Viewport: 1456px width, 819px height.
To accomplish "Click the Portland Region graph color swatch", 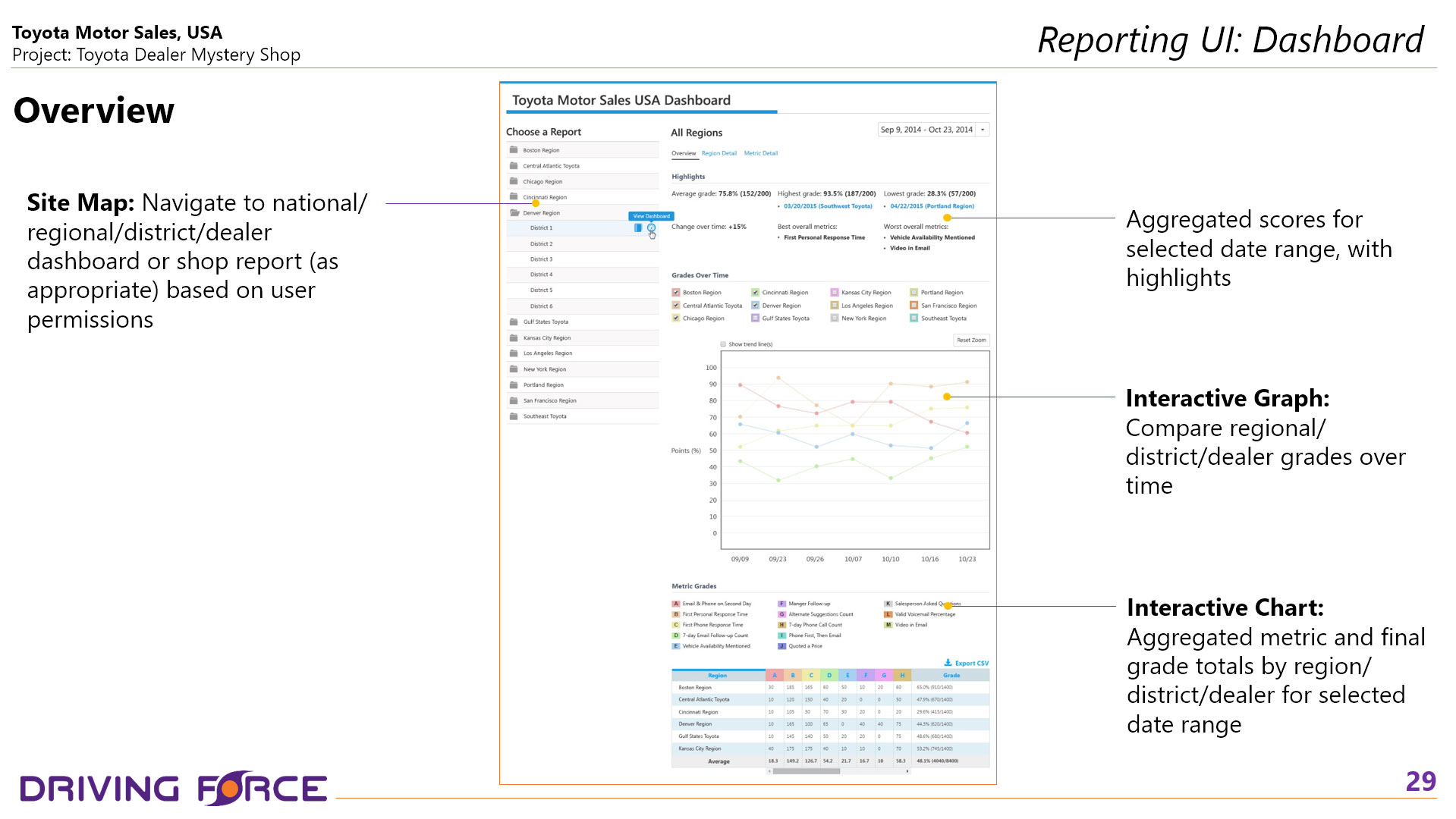I will (914, 293).
